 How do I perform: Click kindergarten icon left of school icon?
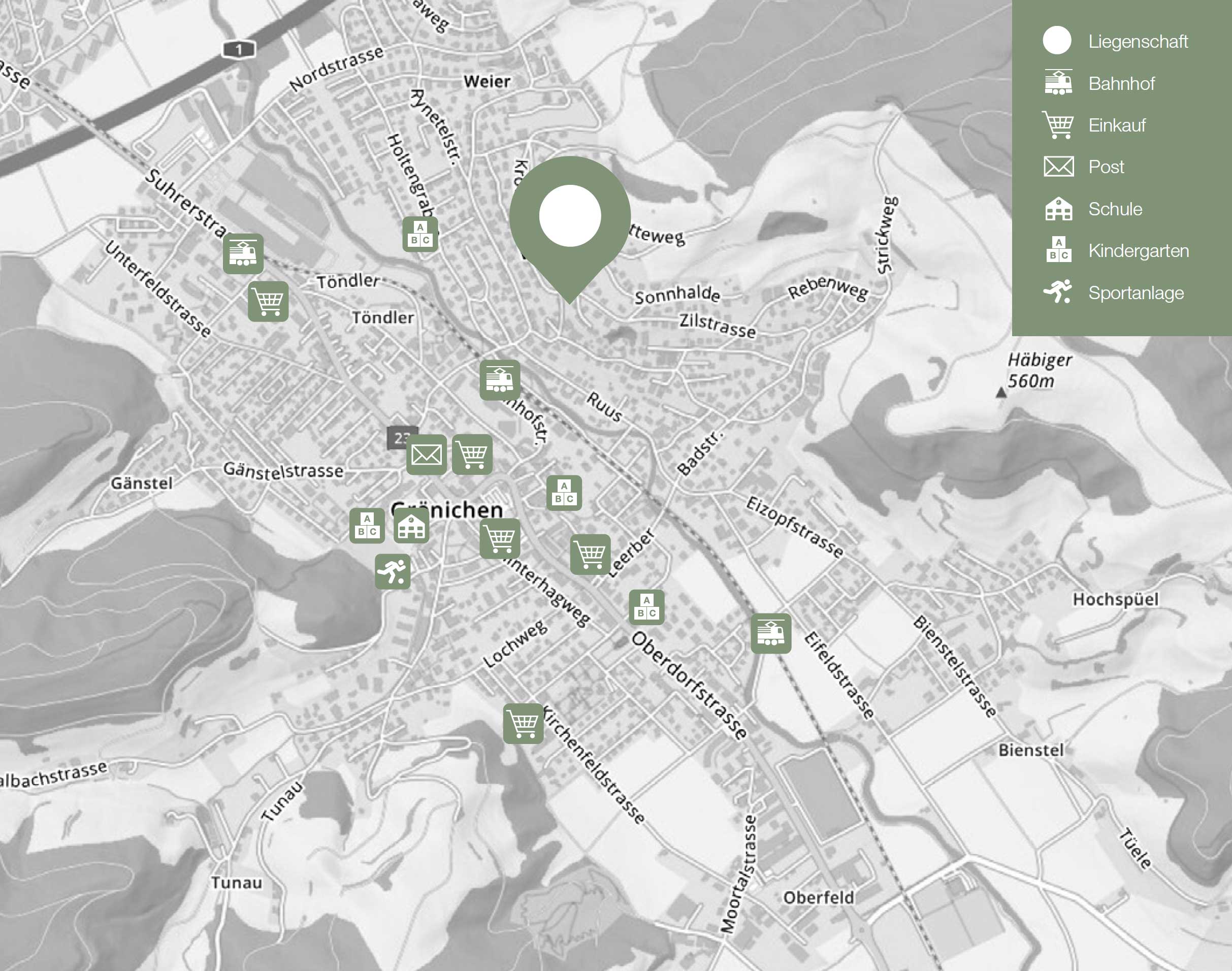[367, 526]
